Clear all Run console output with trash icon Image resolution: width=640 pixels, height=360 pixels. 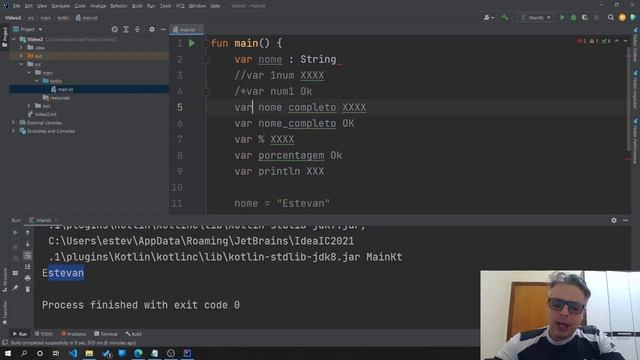[x=28, y=289]
